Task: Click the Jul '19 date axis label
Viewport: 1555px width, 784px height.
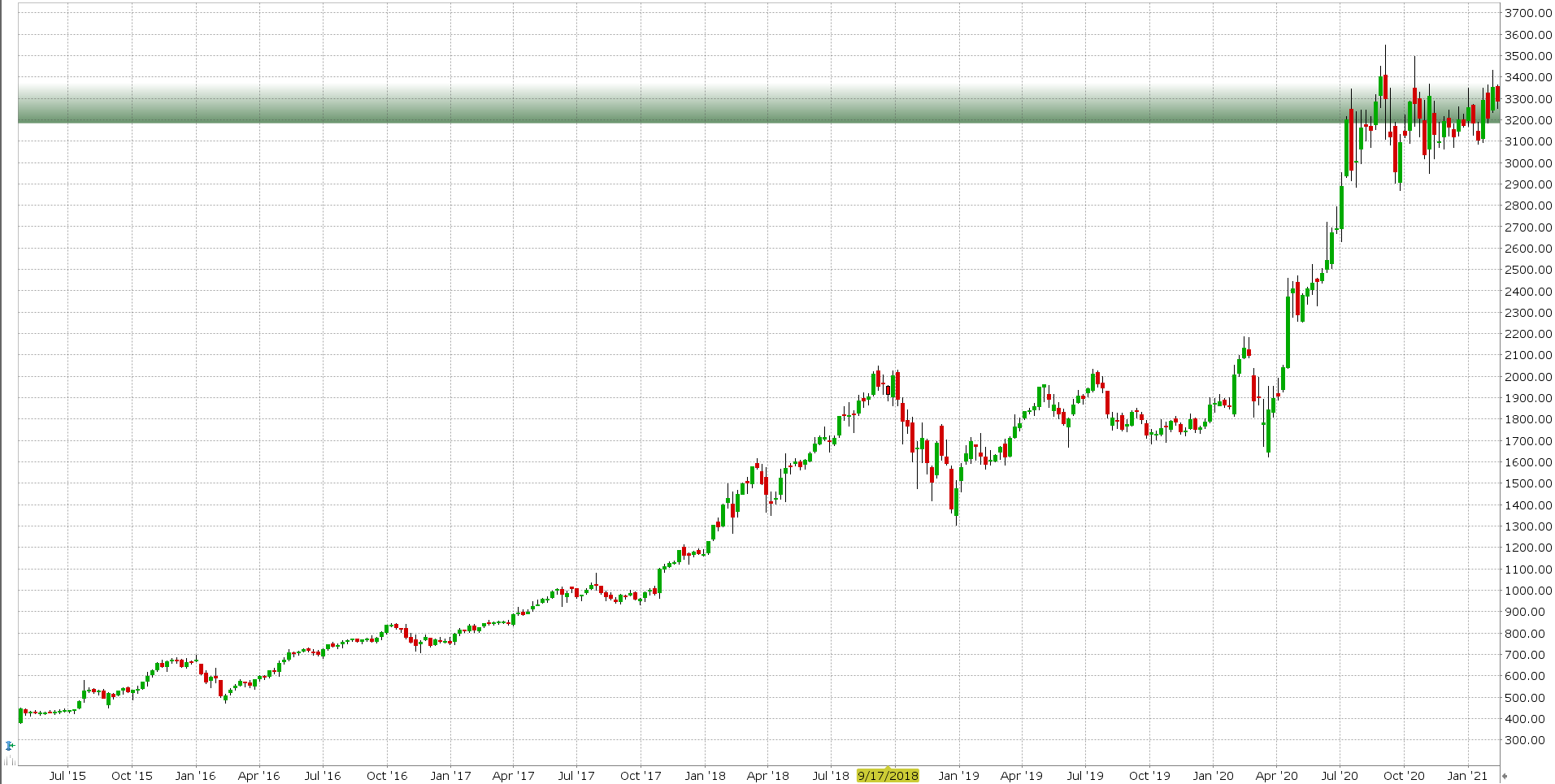Action: point(1085,775)
